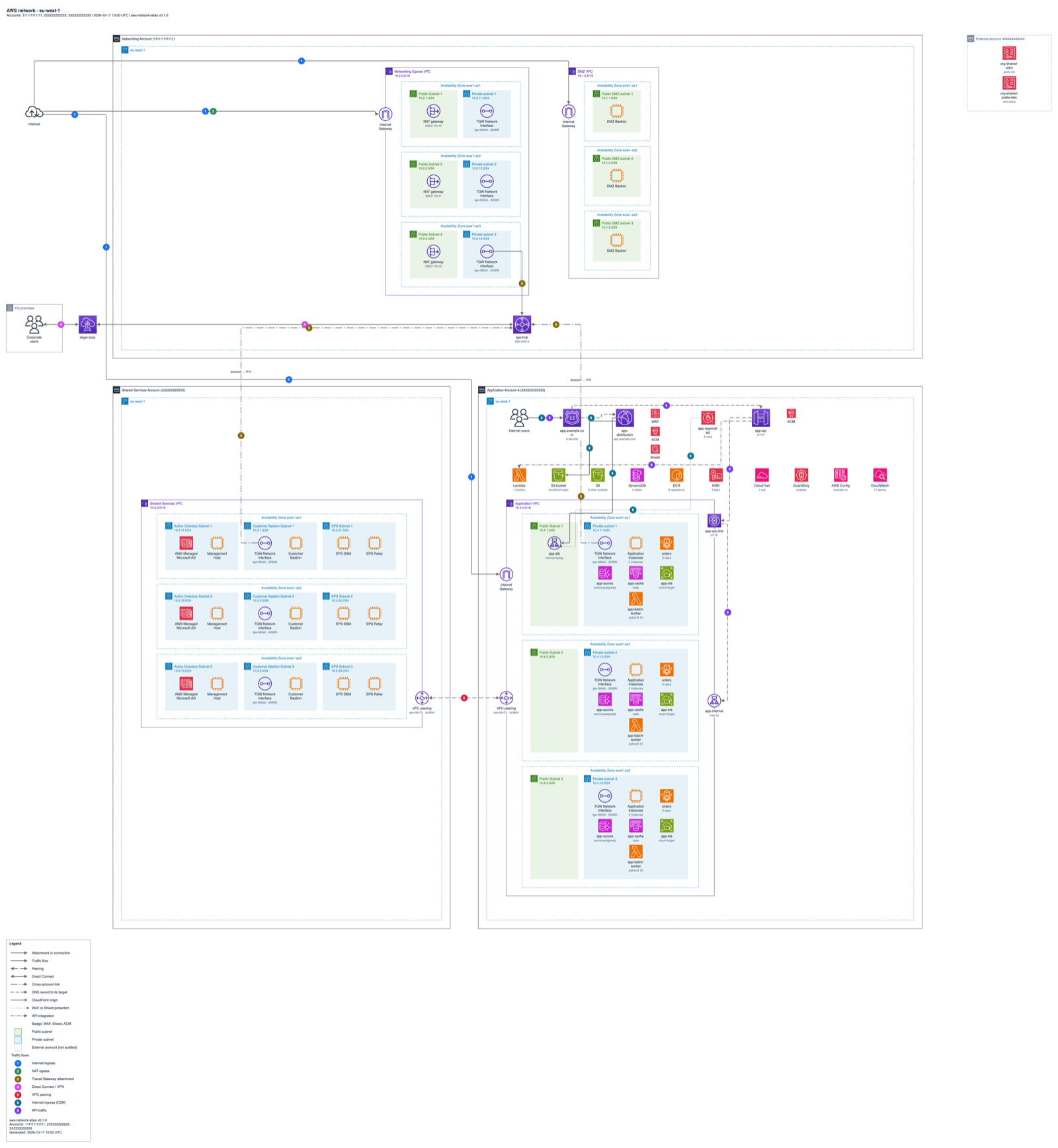Click the Private subnet blue legend swatch
Screen dimensions: 1058x1148
tap(18, 1040)
